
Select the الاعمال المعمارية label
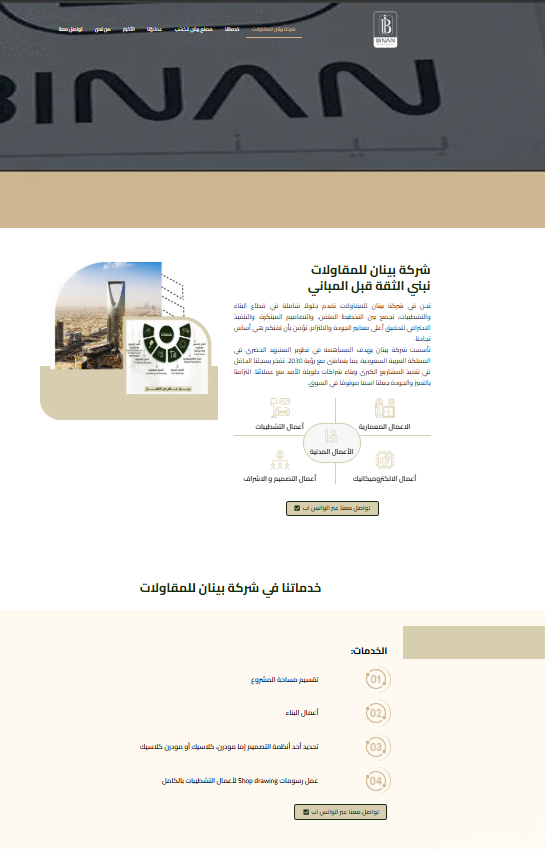[384, 427]
